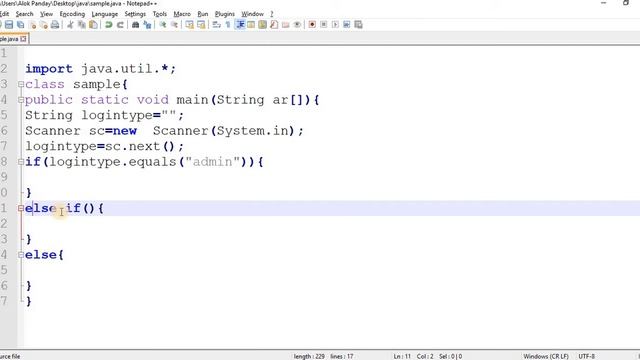This screenshot has width=640, height=360.
Task: Close the sample.java tab with its X
Action: coord(23,39)
